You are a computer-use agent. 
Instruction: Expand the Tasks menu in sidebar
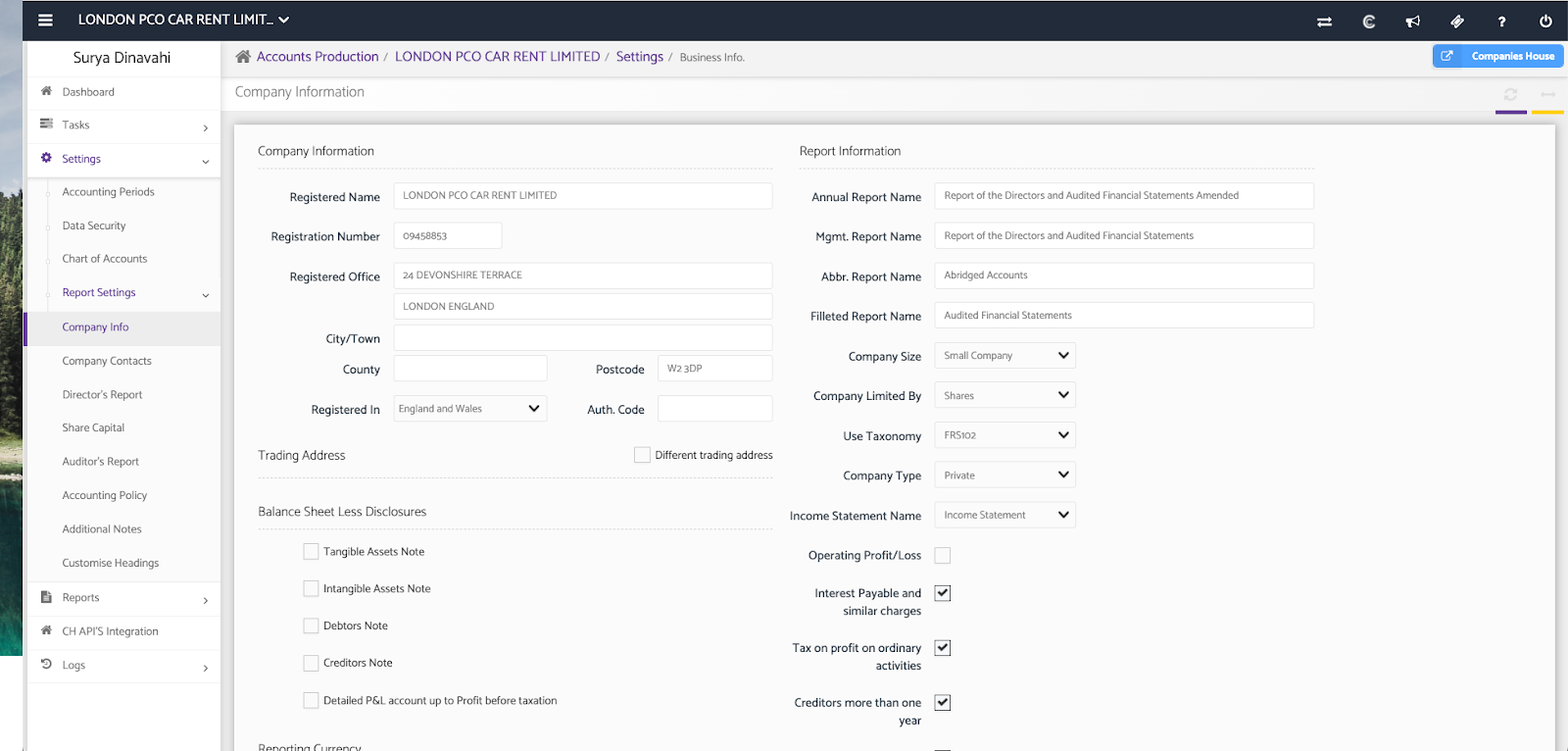pos(205,127)
